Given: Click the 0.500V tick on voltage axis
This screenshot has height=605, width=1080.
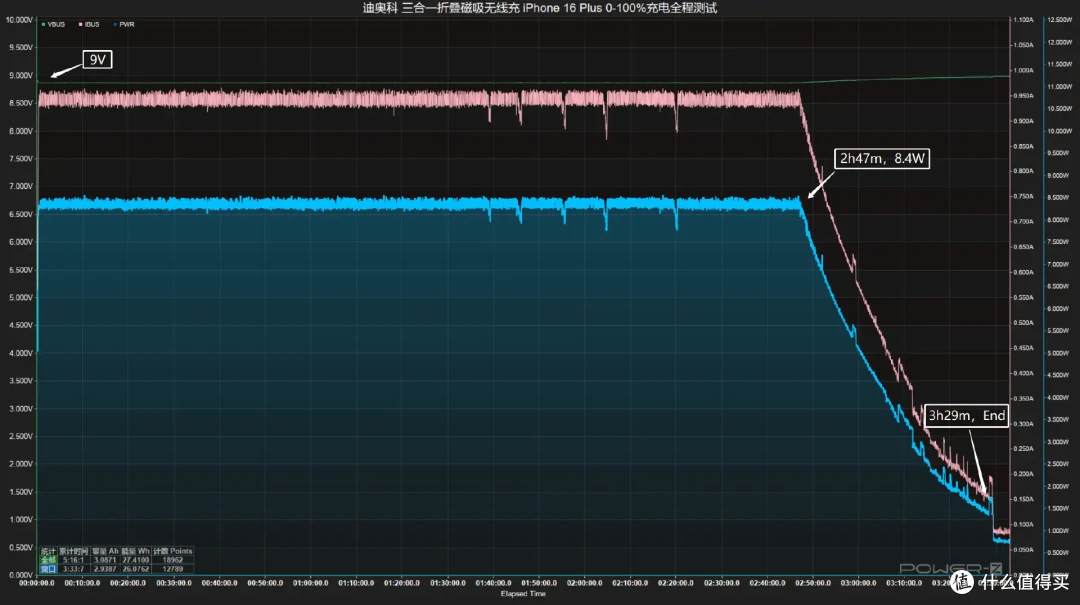Looking at the screenshot, I should 20,548.
